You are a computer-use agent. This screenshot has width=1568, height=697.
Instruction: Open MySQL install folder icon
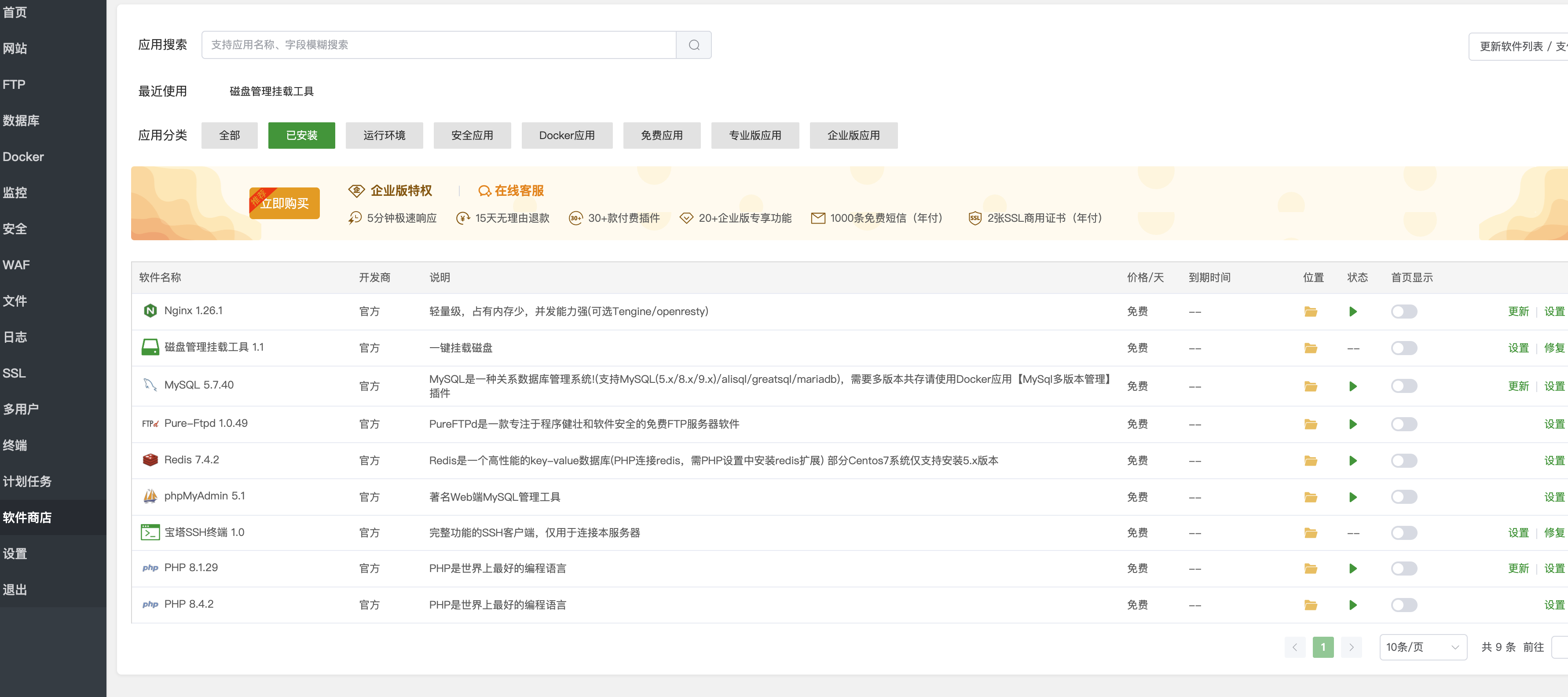tap(1311, 386)
